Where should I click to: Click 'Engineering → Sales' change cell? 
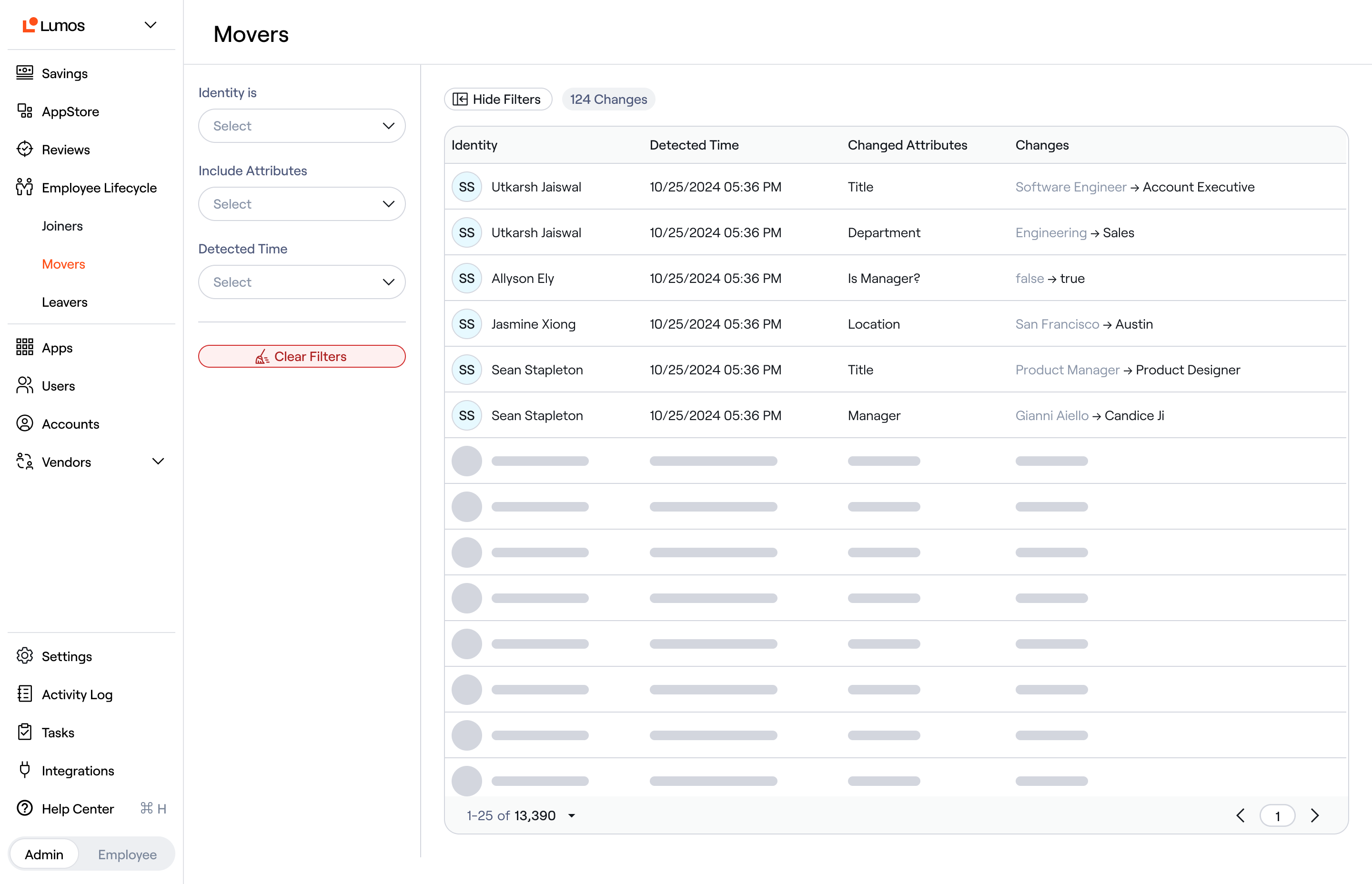pyautogui.click(x=1075, y=232)
